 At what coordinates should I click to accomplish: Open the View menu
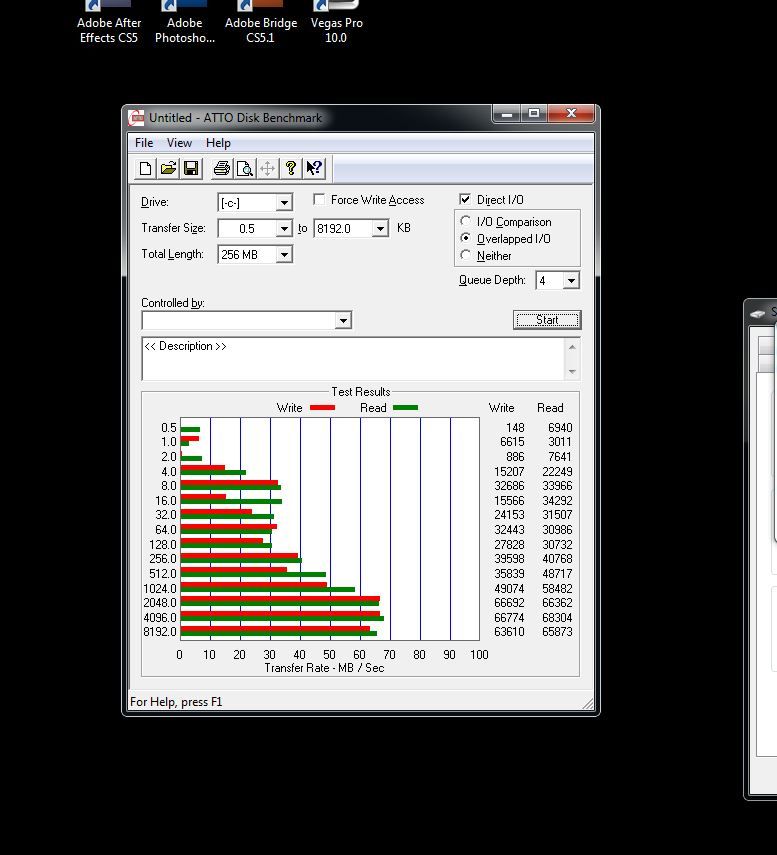(179, 143)
